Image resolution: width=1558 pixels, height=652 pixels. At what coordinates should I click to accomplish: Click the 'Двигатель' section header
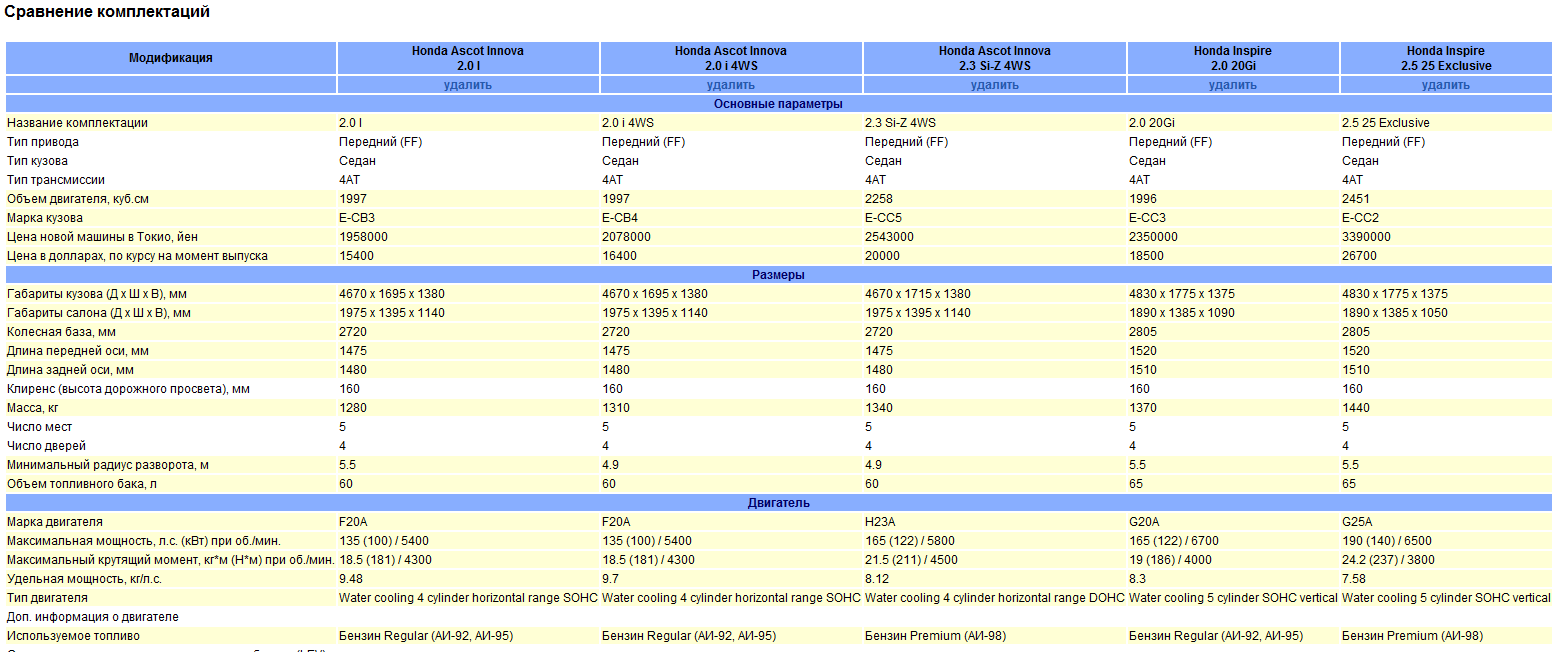click(778, 503)
